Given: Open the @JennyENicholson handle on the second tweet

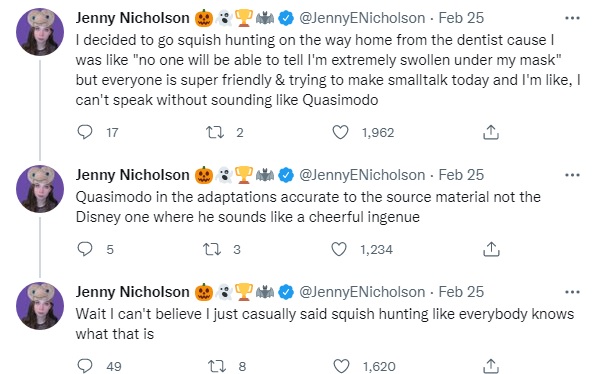Looking at the screenshot, I should (362, 175).
